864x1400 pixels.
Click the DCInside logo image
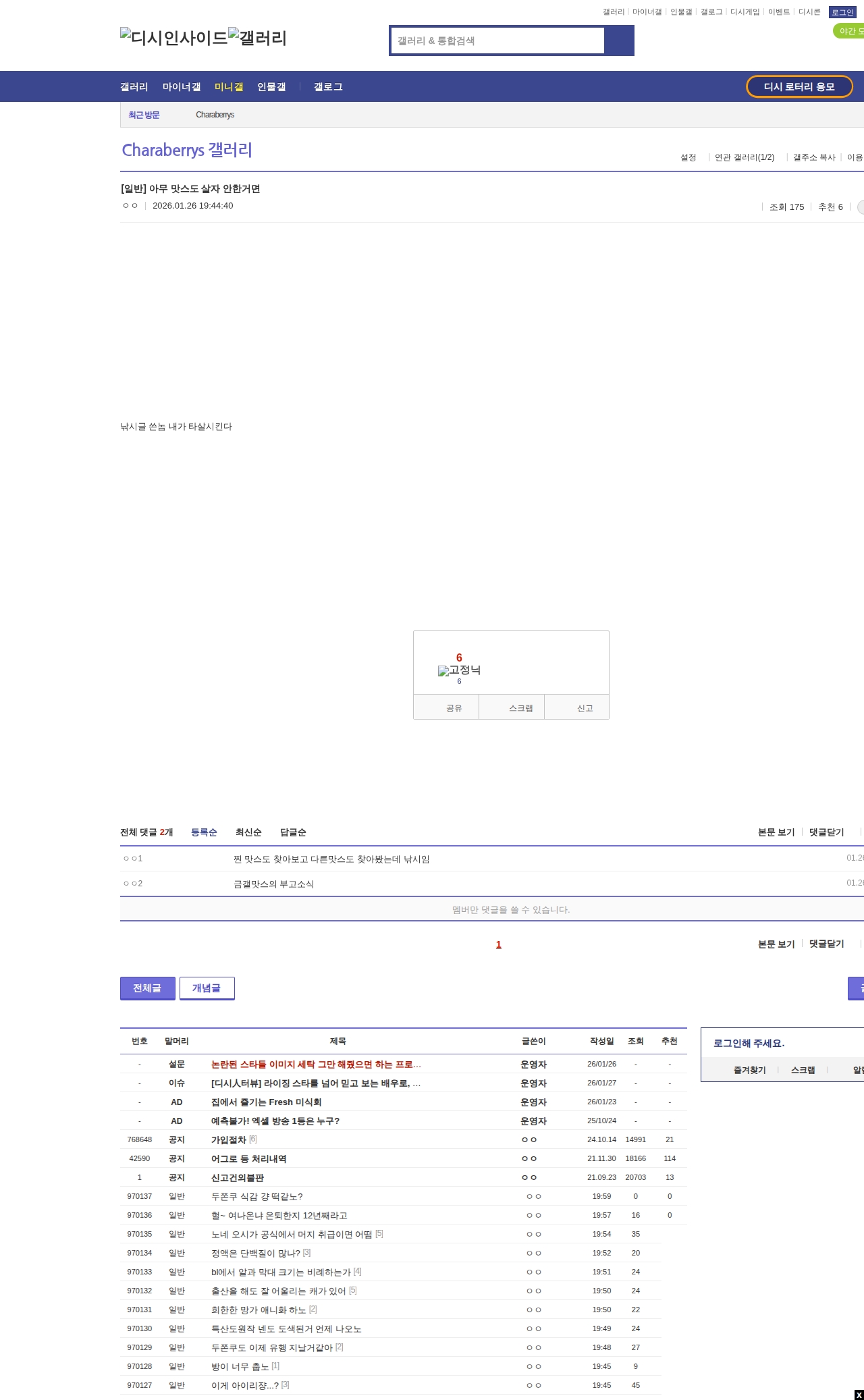coord(173,38)
